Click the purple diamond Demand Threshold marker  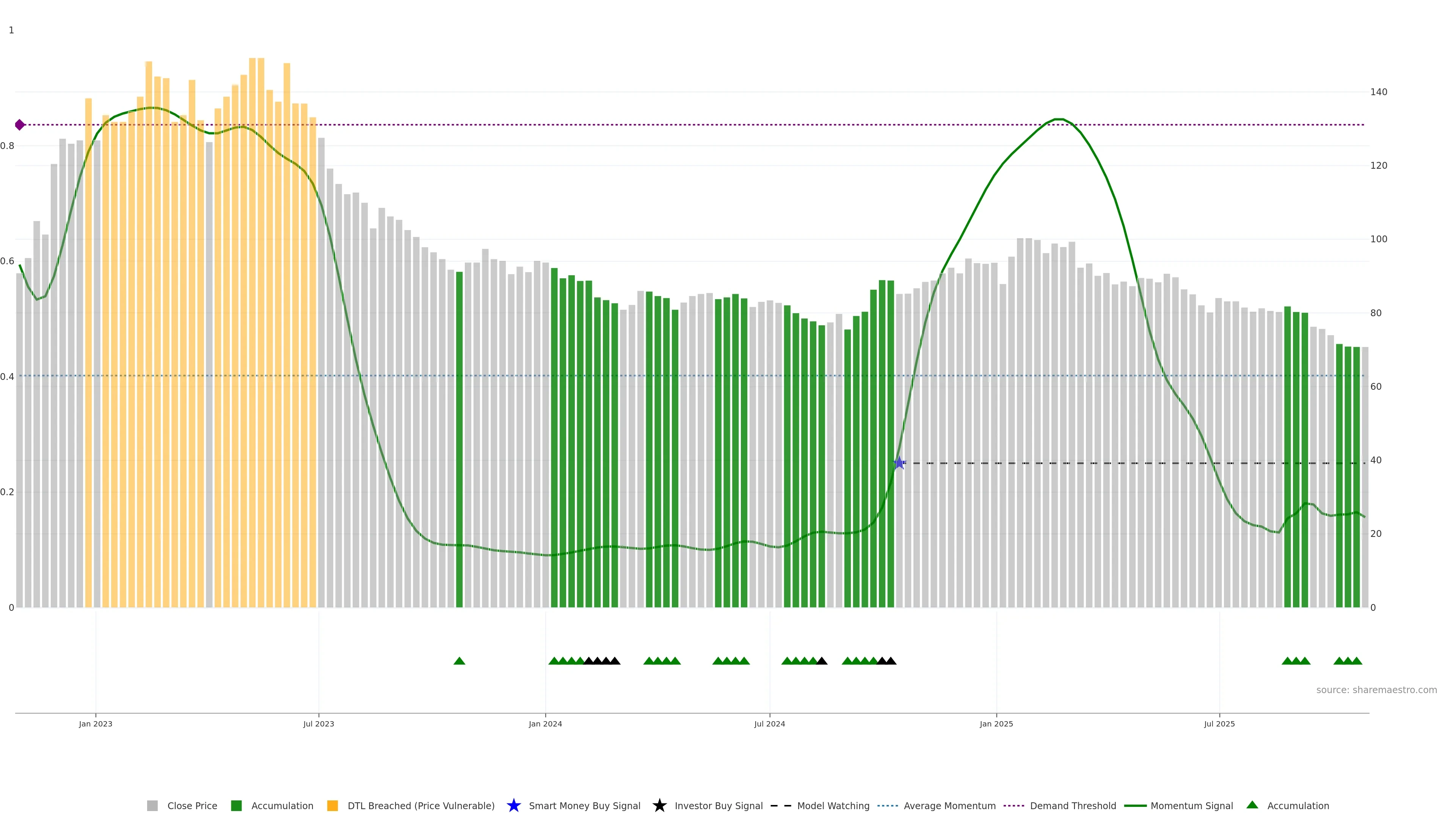tap(20, 125)
